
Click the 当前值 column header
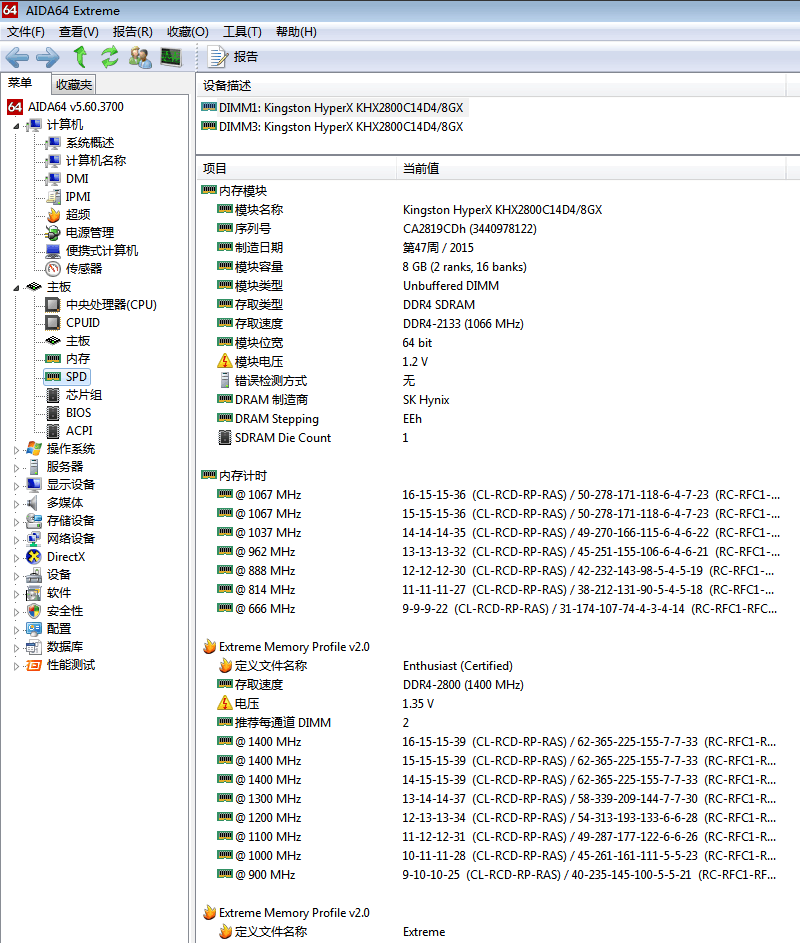click(591, 169)
